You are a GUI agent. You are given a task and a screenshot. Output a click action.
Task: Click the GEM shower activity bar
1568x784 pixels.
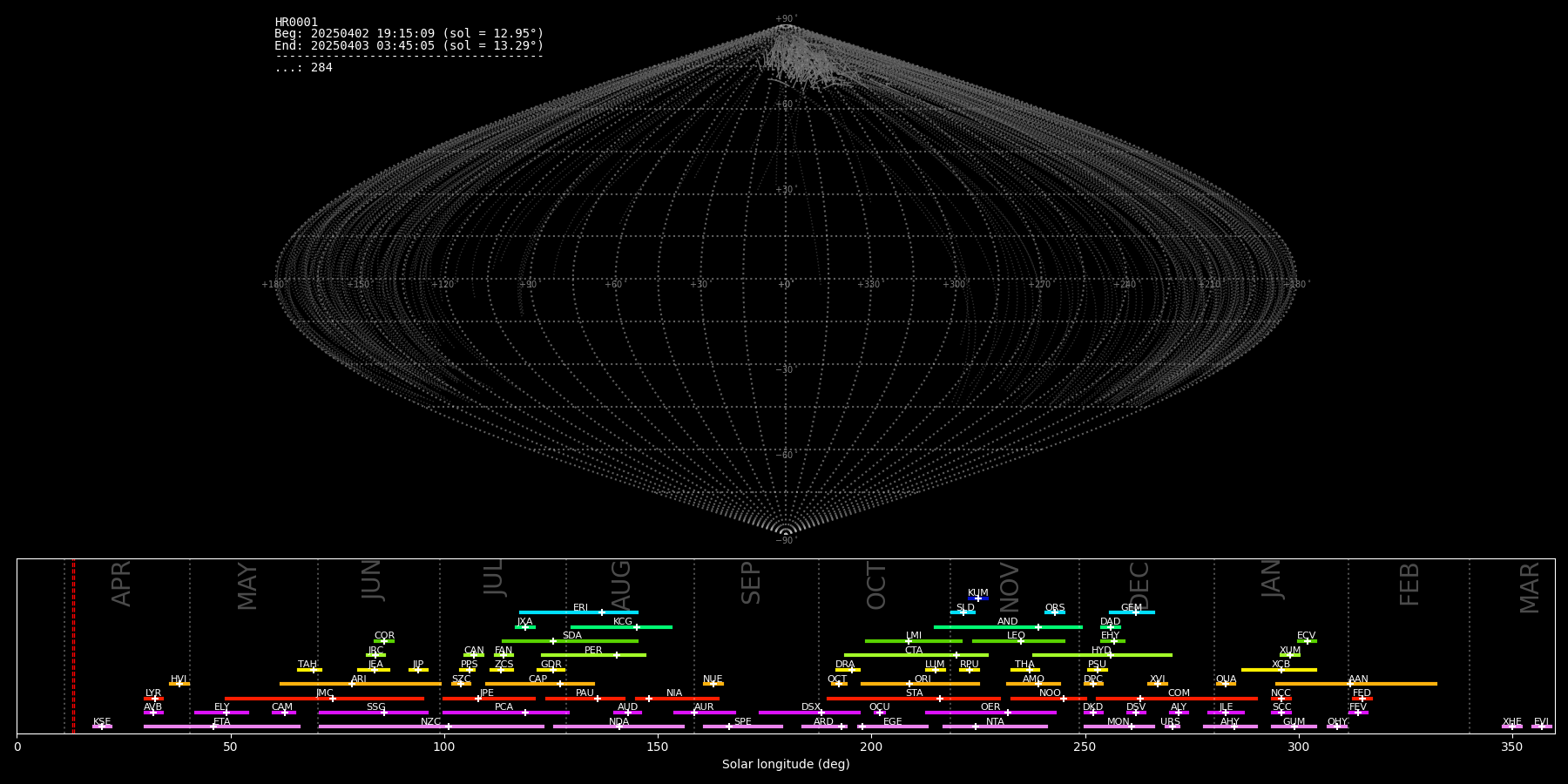click(1132, 612)
